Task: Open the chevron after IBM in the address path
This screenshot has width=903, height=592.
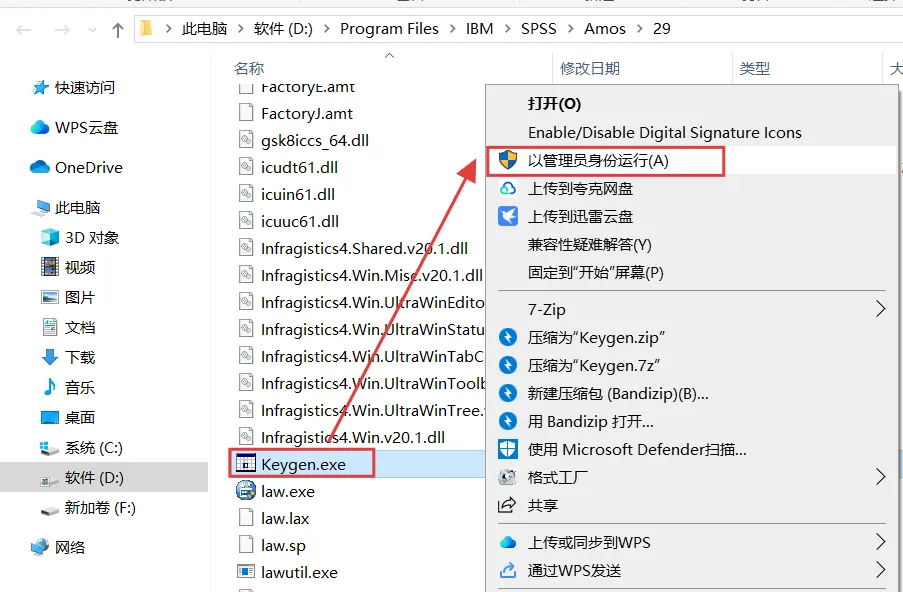Action: click(508, 29)
